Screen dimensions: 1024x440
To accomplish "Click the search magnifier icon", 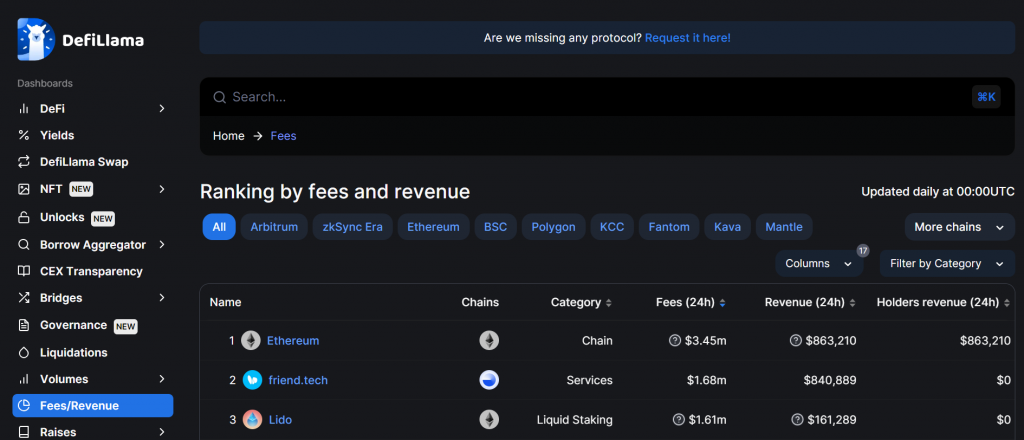I will tap(219, 97).
